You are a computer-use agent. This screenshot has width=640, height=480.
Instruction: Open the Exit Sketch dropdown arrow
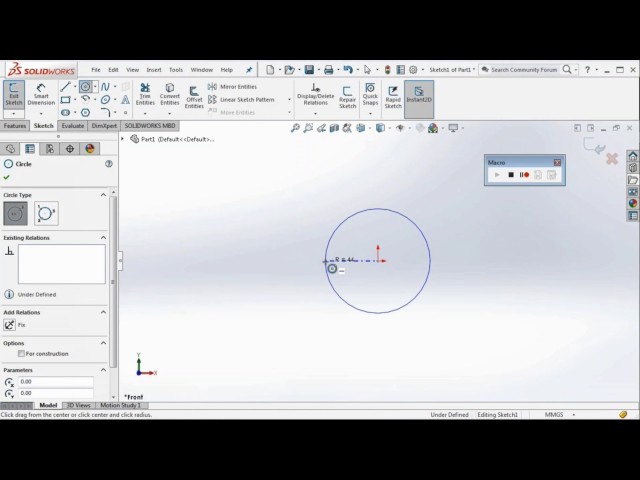coord(14,114)
